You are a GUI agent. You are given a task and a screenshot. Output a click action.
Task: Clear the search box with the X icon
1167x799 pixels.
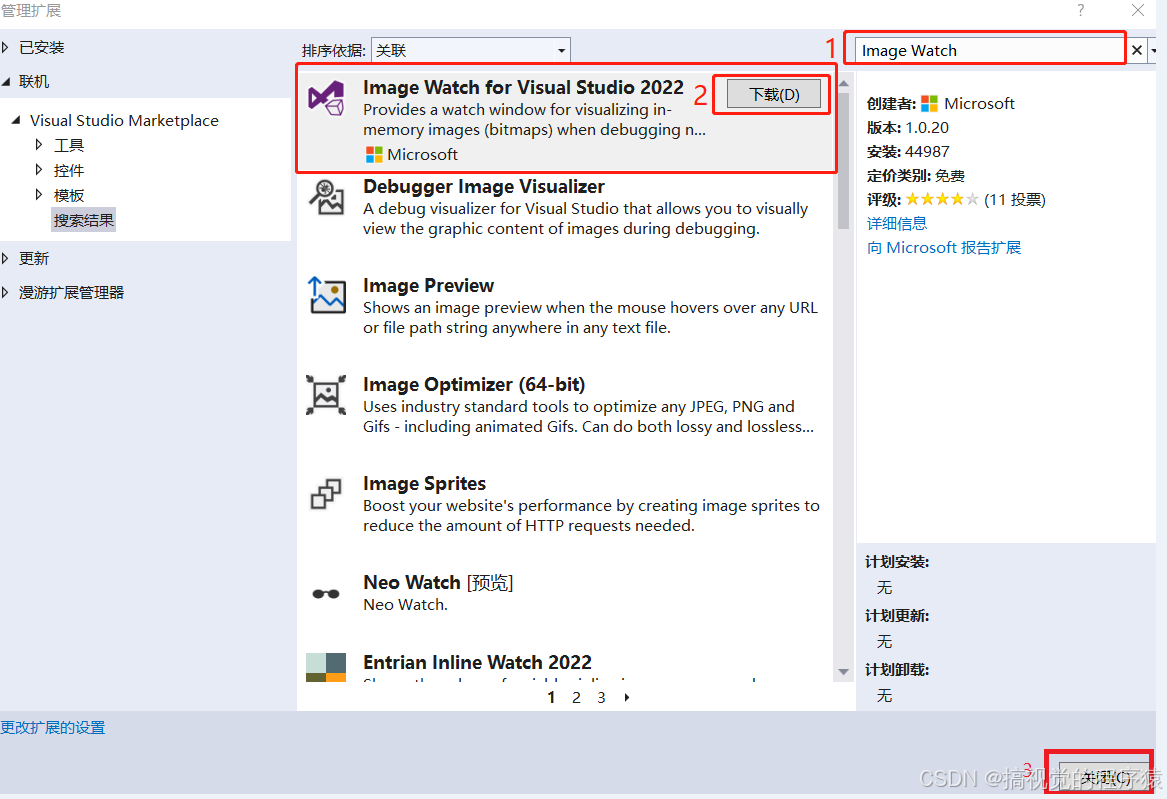click(x=1137, y=49)
